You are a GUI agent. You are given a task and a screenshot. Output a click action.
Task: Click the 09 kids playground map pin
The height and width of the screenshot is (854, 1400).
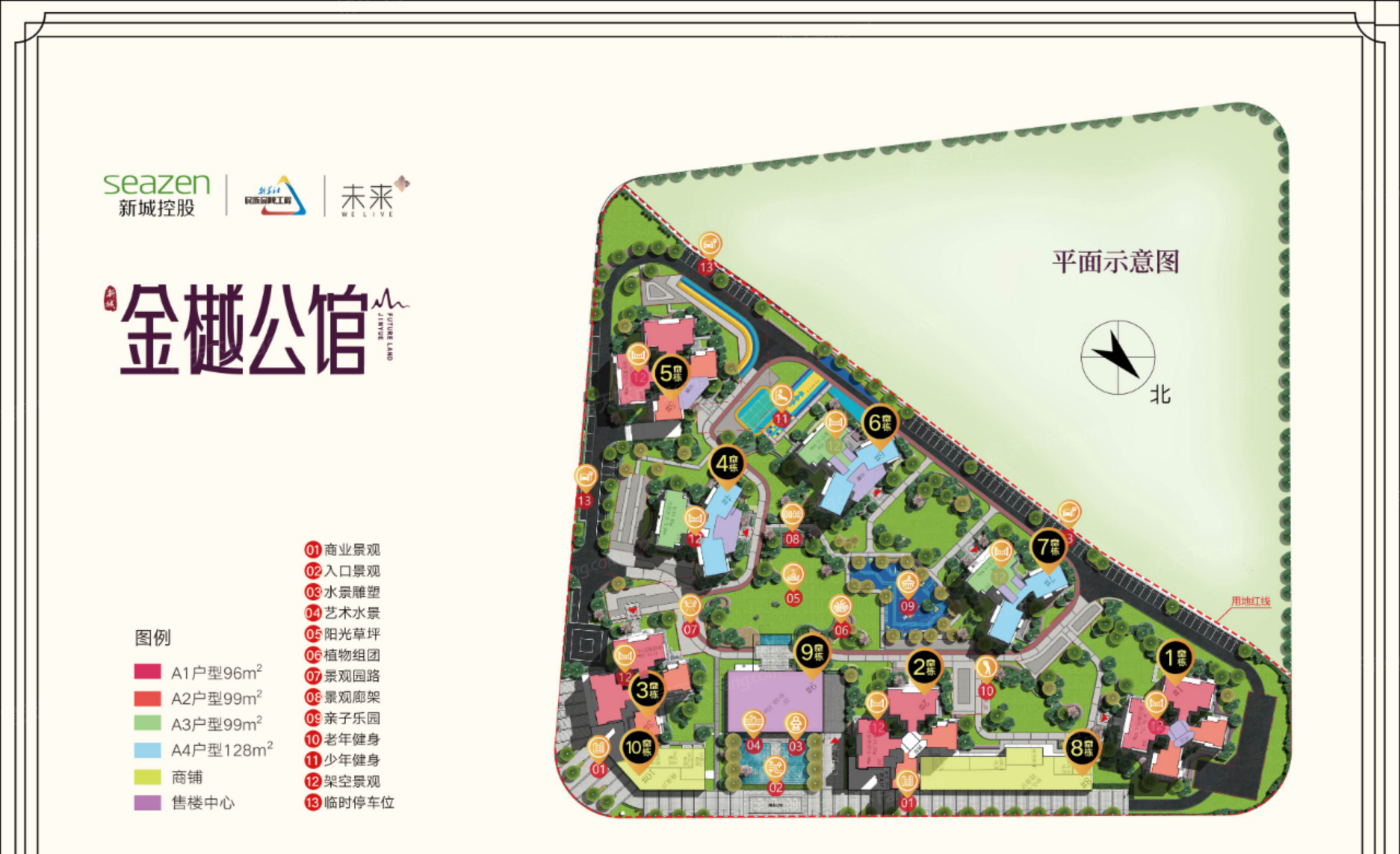point(907,593)
